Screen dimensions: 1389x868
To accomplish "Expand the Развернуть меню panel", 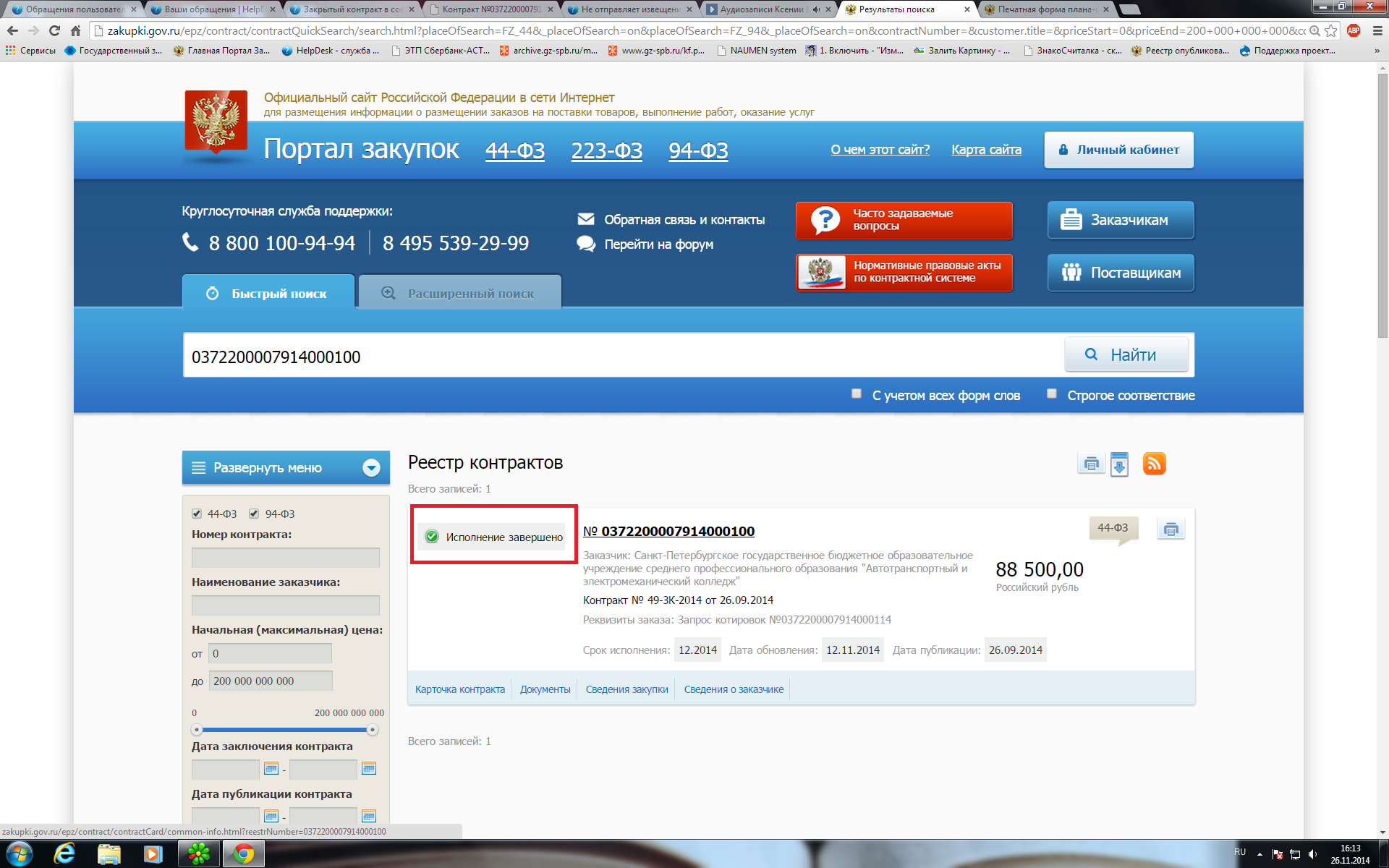I will (286, 468).
